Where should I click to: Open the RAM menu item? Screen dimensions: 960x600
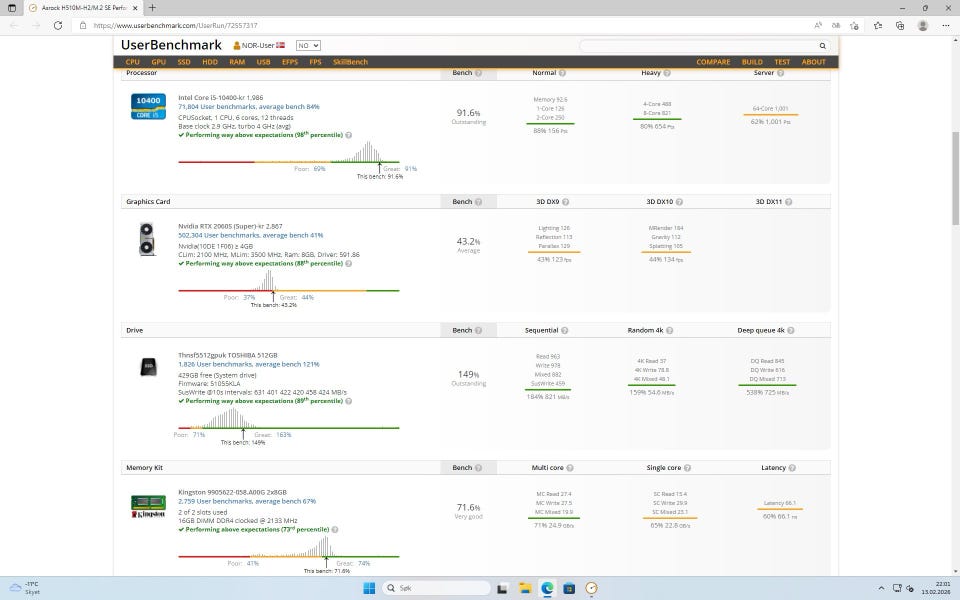click(237, 62)
